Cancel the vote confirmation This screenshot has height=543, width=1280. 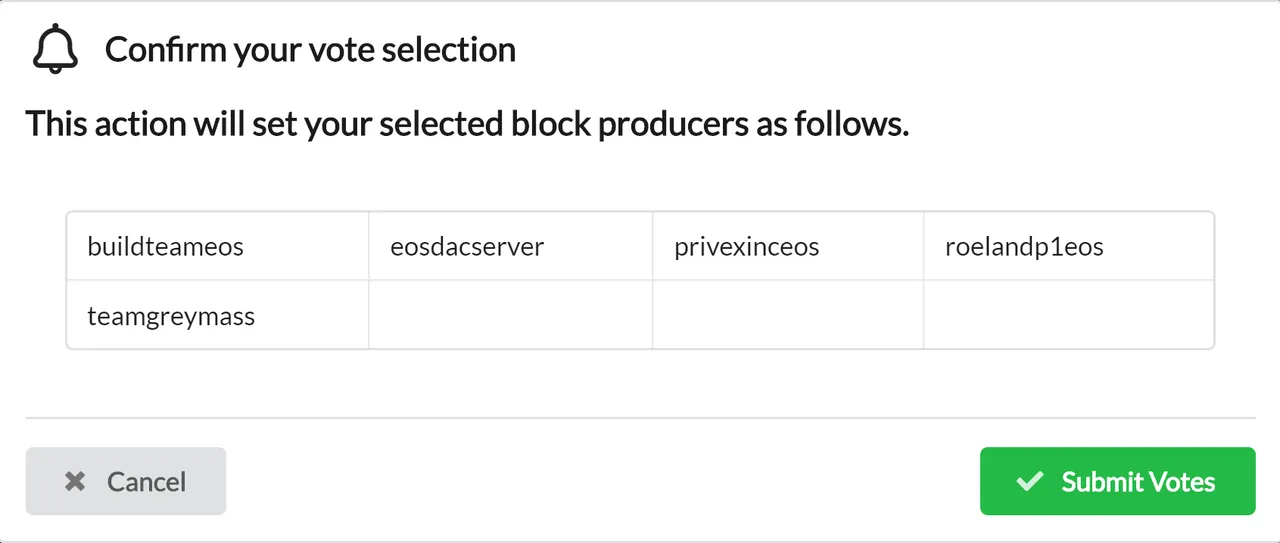(x=126, y=481)
